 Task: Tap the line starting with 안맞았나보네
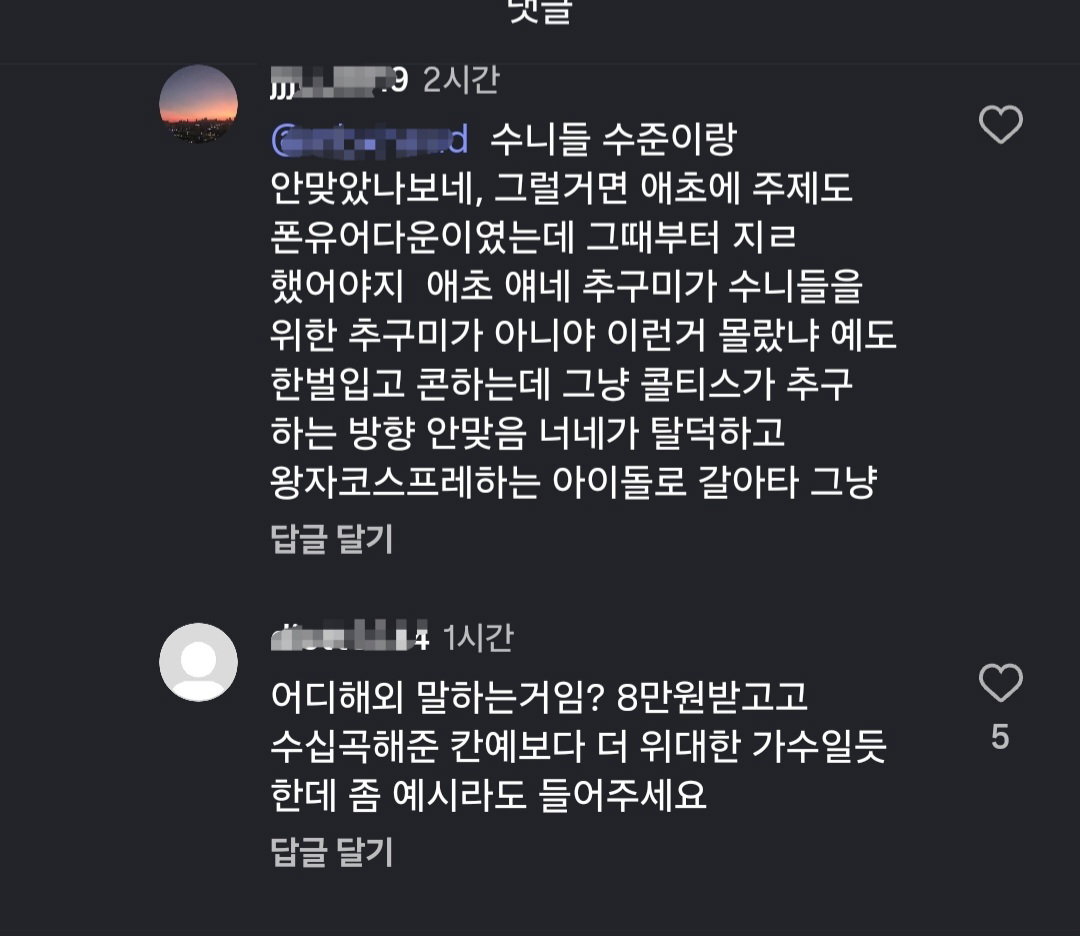[561, 188]
